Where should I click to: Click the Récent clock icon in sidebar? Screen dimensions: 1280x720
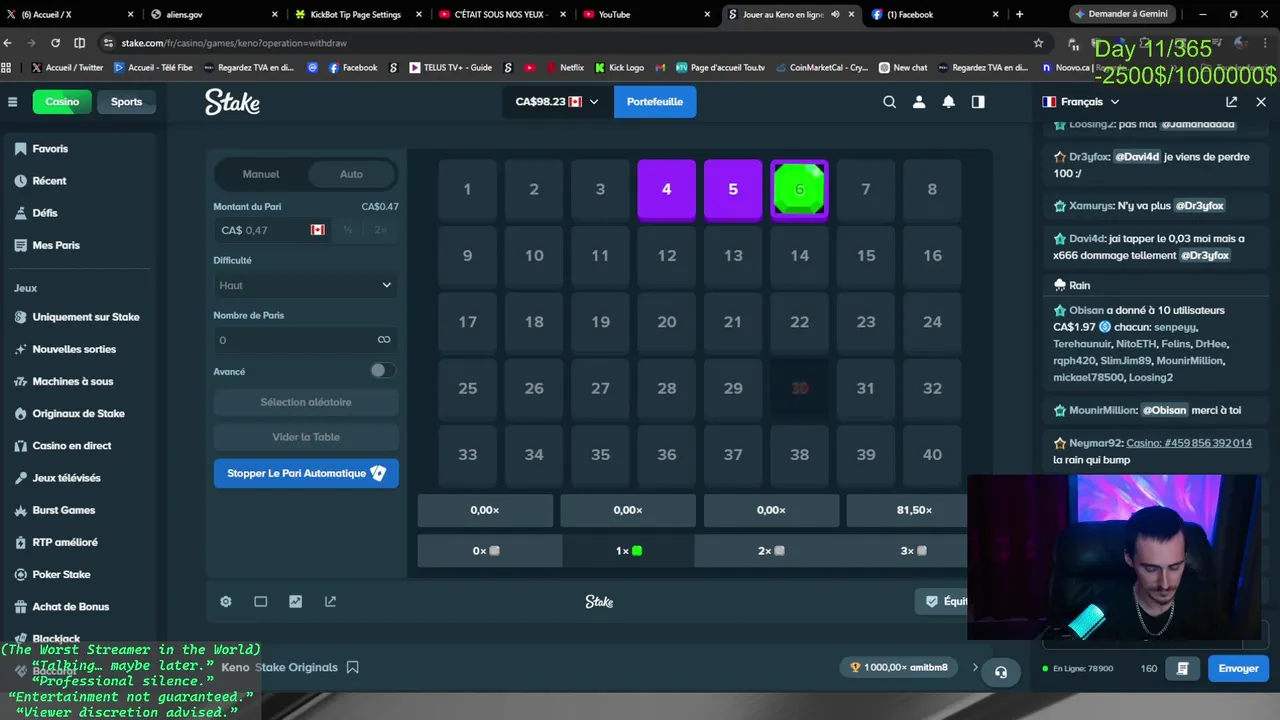[21, 181]
